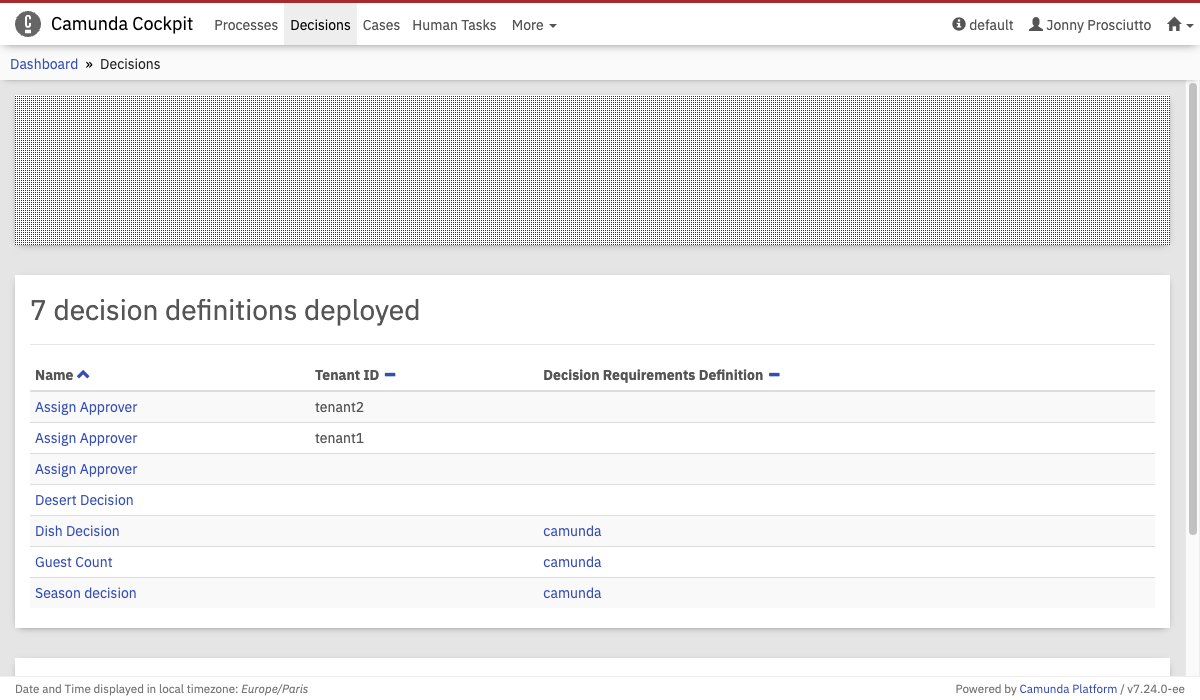1200x700 pixels.
Task: Switch to the Cases tab
Action: [x=381, y=25]
